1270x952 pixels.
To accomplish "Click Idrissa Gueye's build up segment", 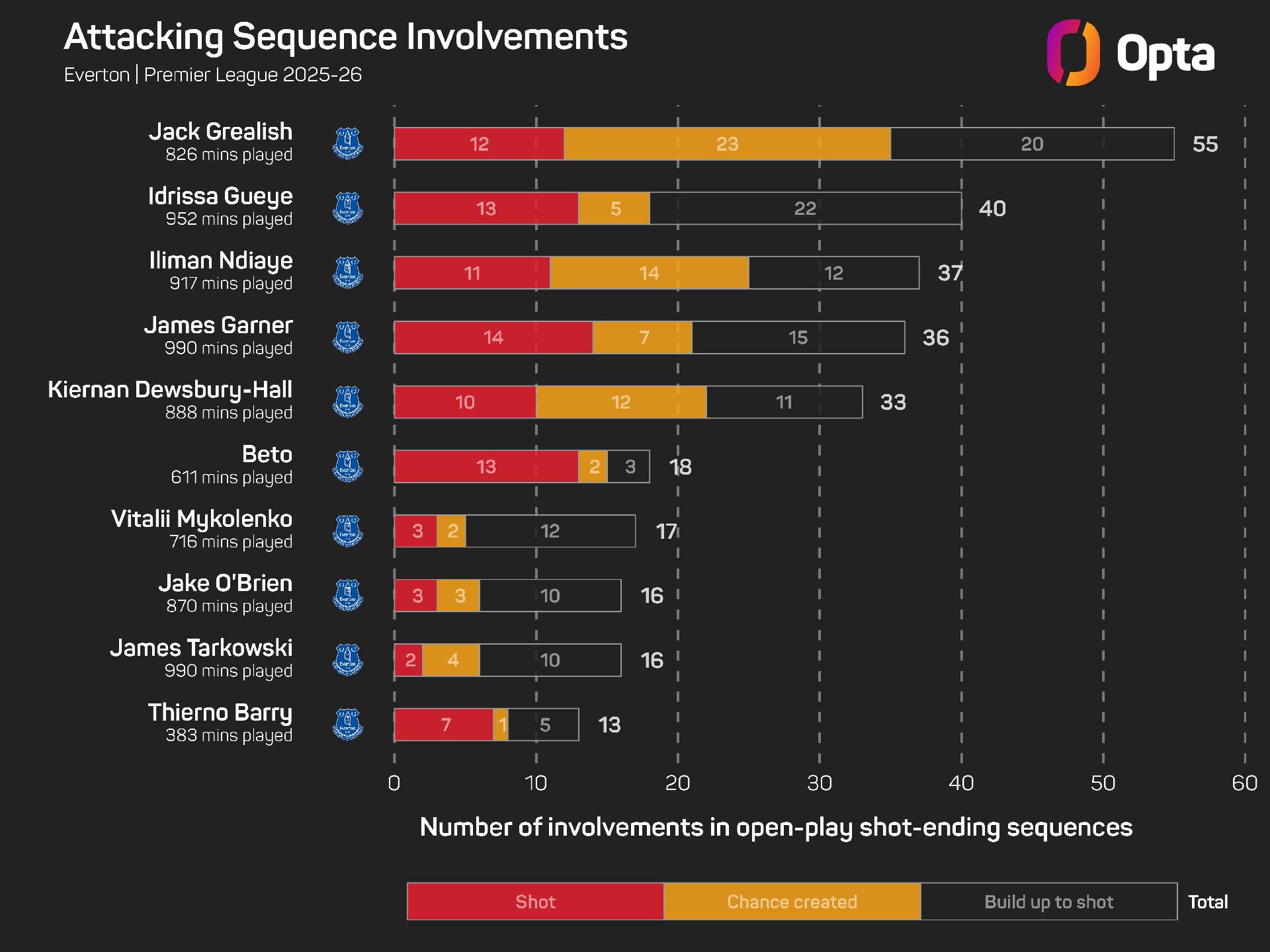I will [x=805, y=208].
